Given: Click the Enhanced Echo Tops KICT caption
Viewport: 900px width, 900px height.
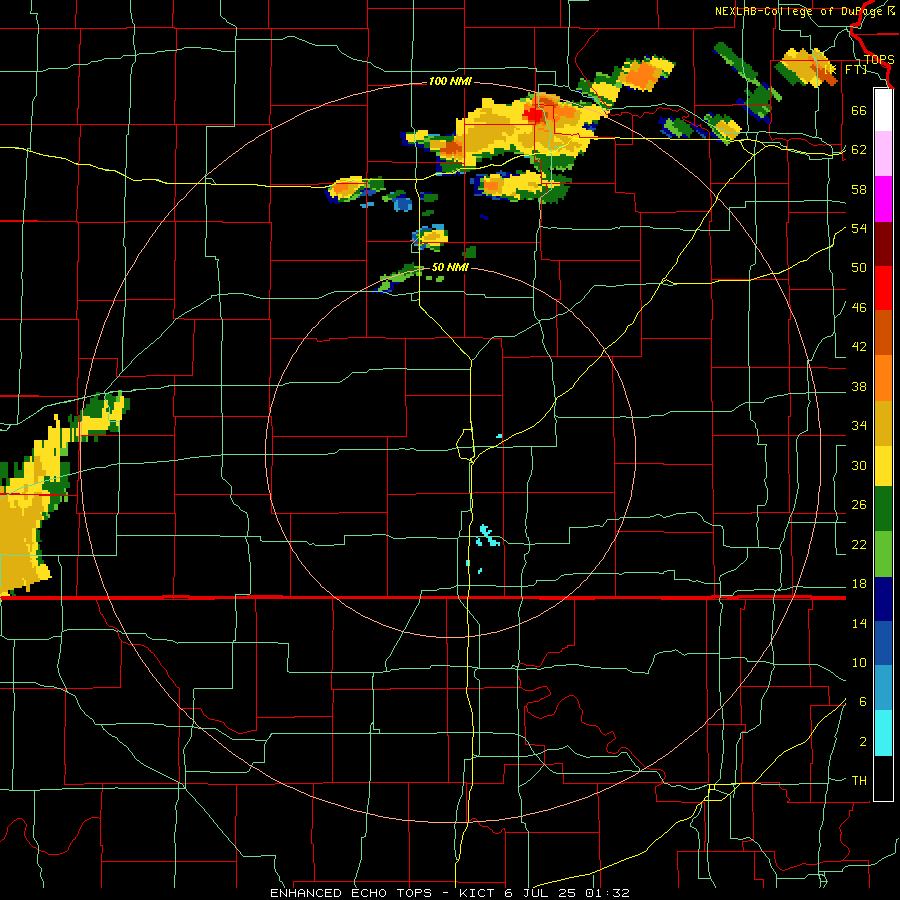Looking at the screenshot, I should pyautogui.click(x=450, y=893).
